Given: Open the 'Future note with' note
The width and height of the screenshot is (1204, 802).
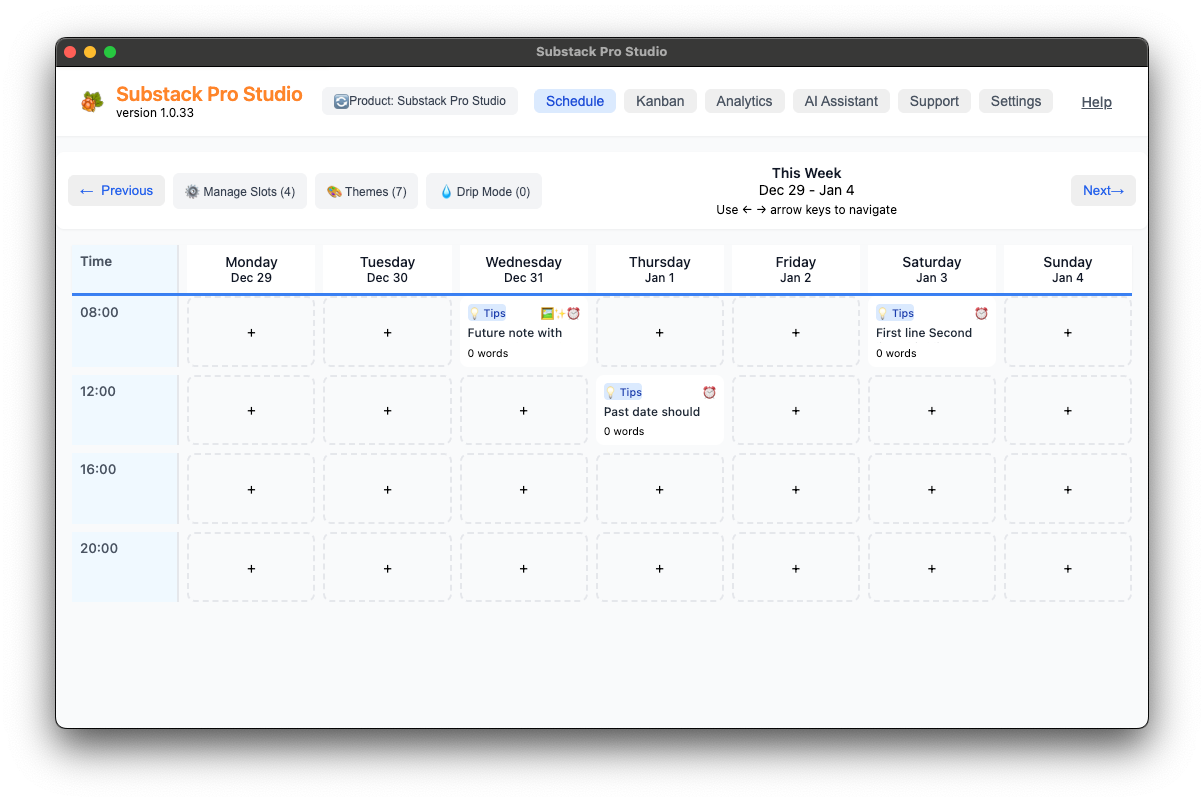Looking at the screenshot, I should pyautogui.click(x=523, y=332).
